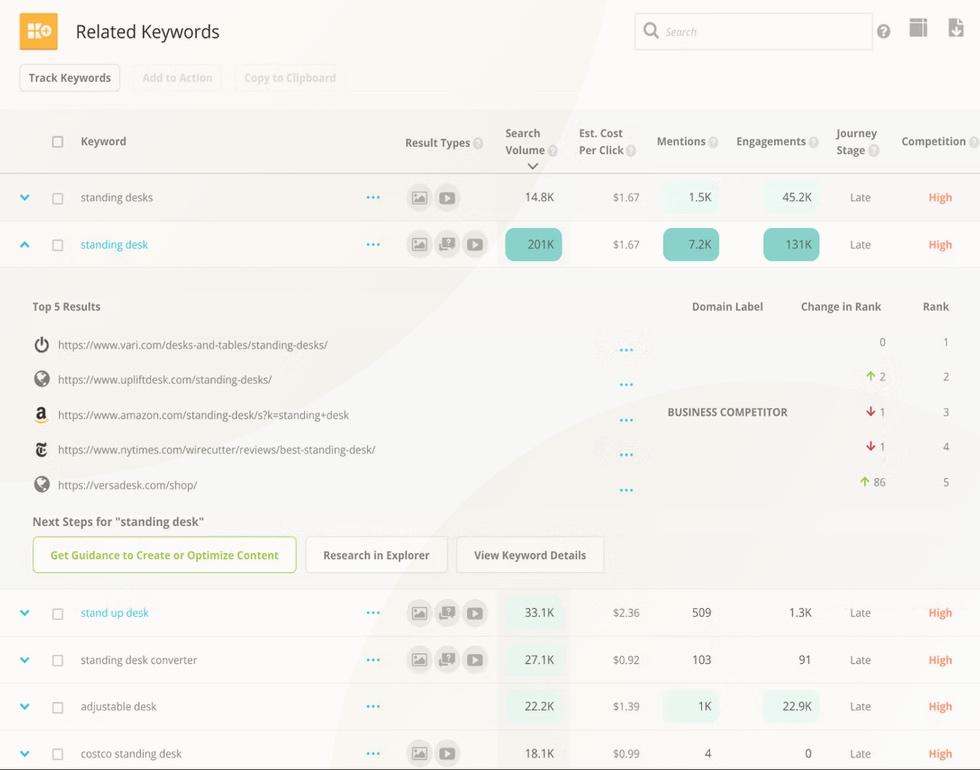The height and width of the screenshot is (770, 980).
Task: Click Get Guidance to Create or Optimize Content
Action: click(164, 555)
